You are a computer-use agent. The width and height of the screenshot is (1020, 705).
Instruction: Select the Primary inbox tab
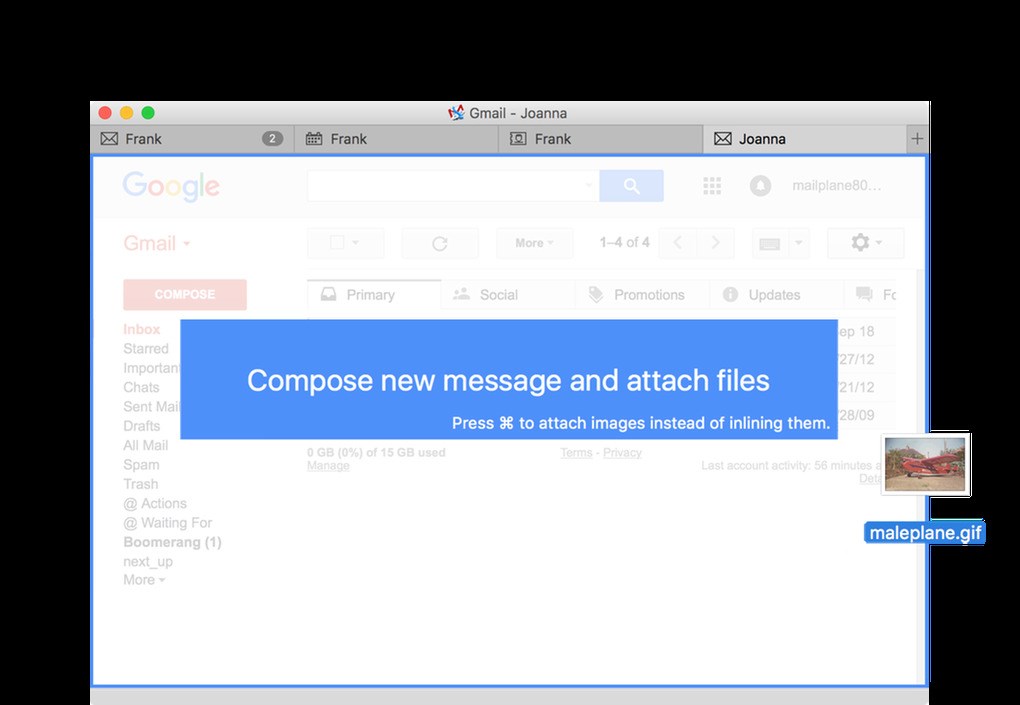(374, 295)
